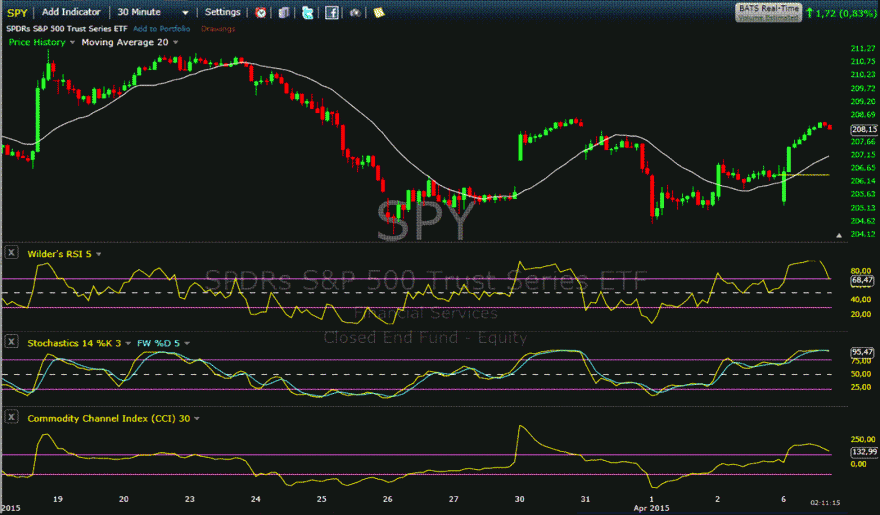The image size is (880, 515).
Task: Click the small white triangle below price scale
Action: pos(839,236)
